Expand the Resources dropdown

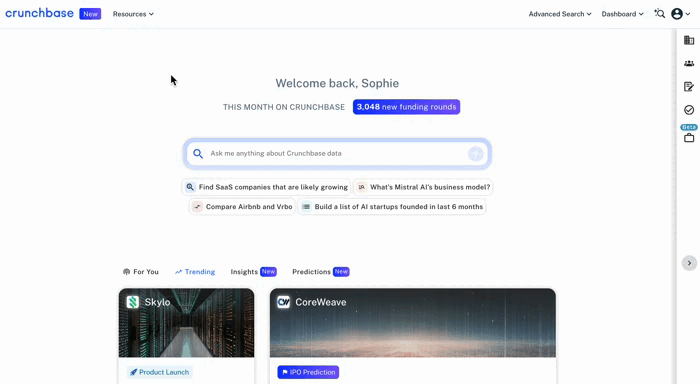133,14
